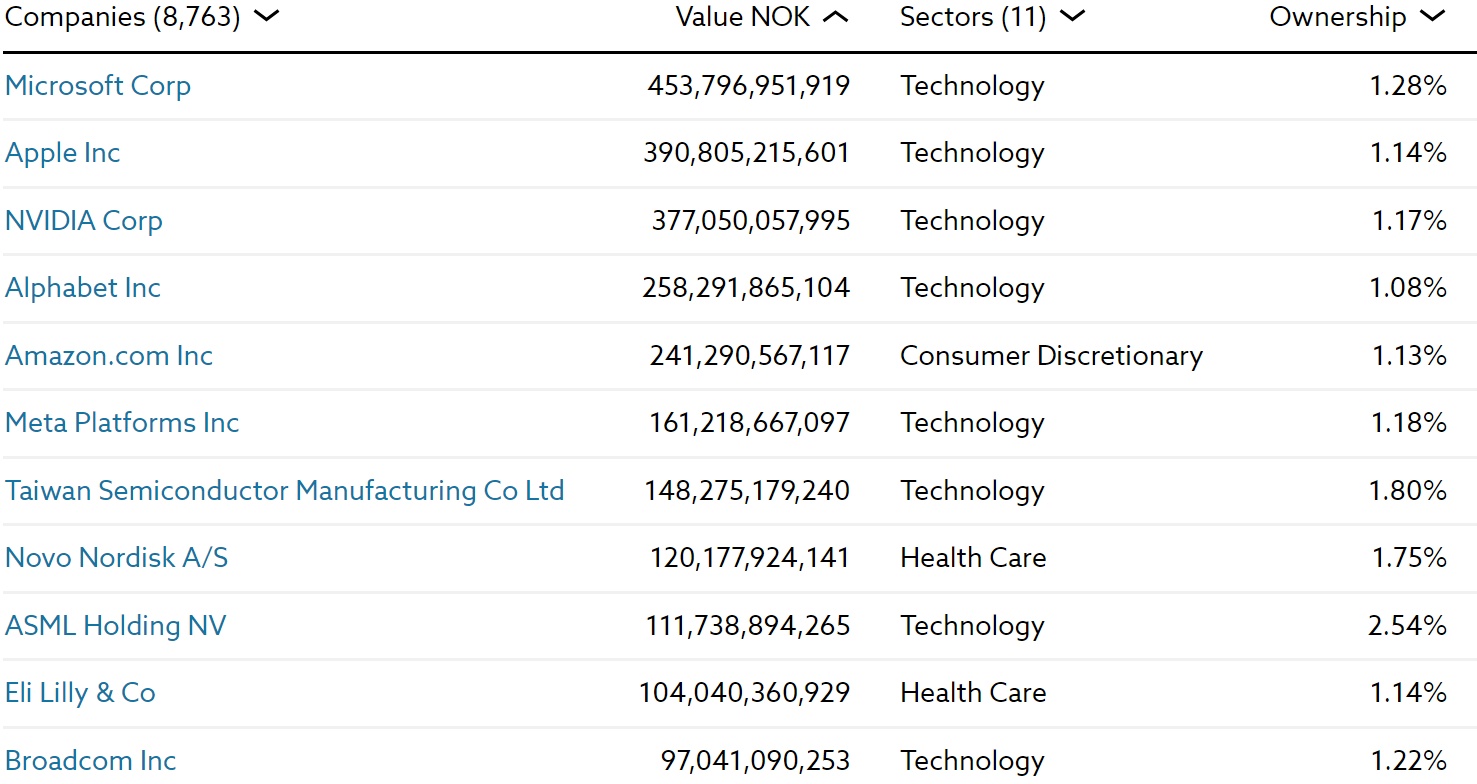Open Amazon.com Inc details

(x=109, y=356)
